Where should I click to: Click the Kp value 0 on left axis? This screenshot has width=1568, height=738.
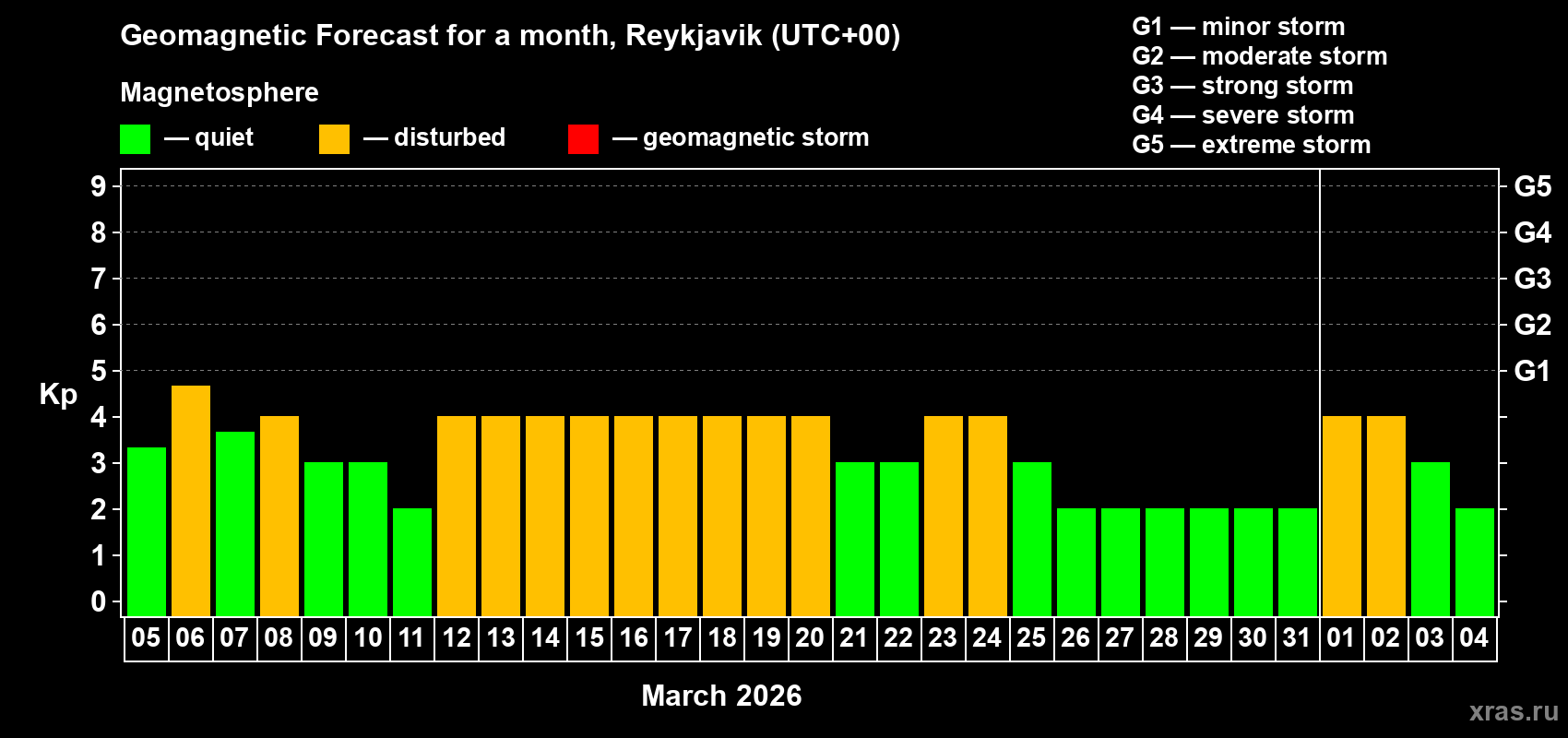[99, 601]
